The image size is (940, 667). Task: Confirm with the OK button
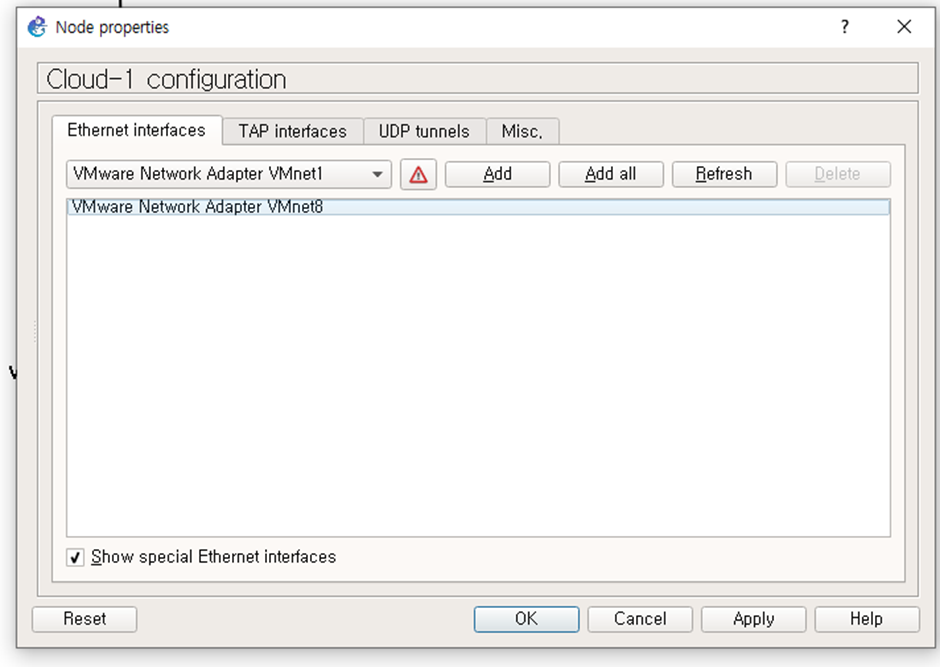click(526, 619)
